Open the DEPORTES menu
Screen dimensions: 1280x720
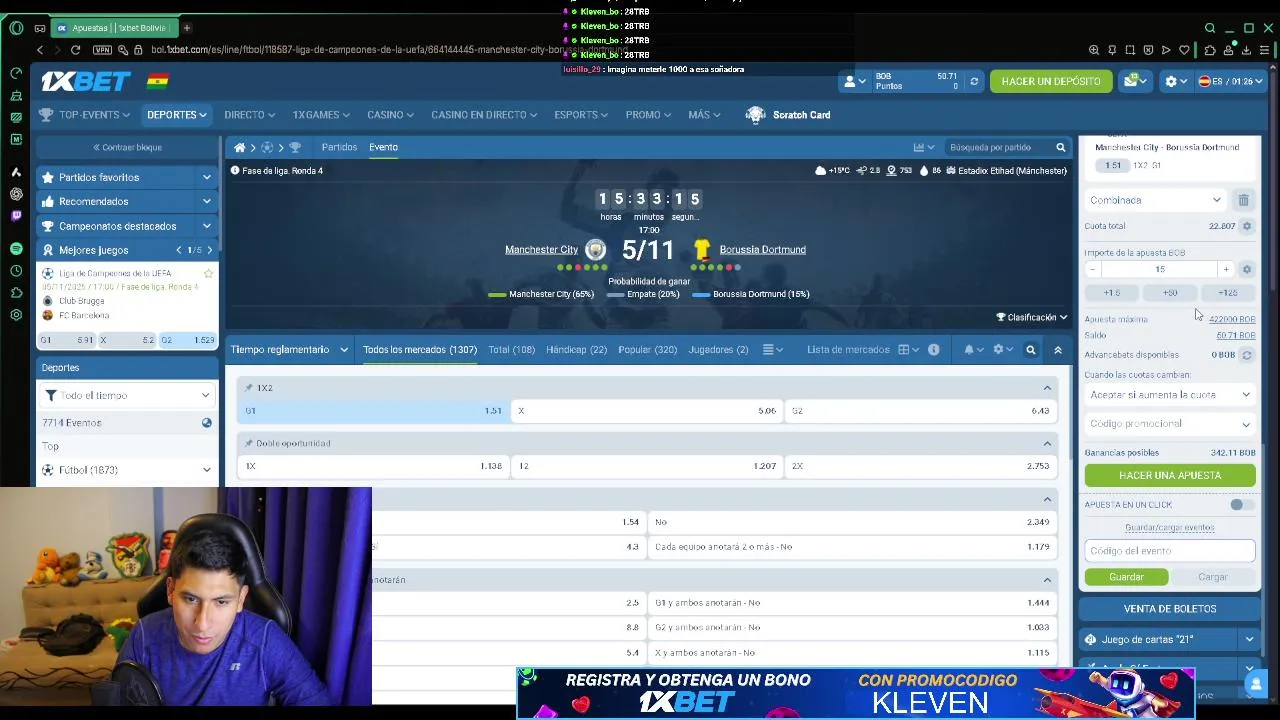pos(176,115)
